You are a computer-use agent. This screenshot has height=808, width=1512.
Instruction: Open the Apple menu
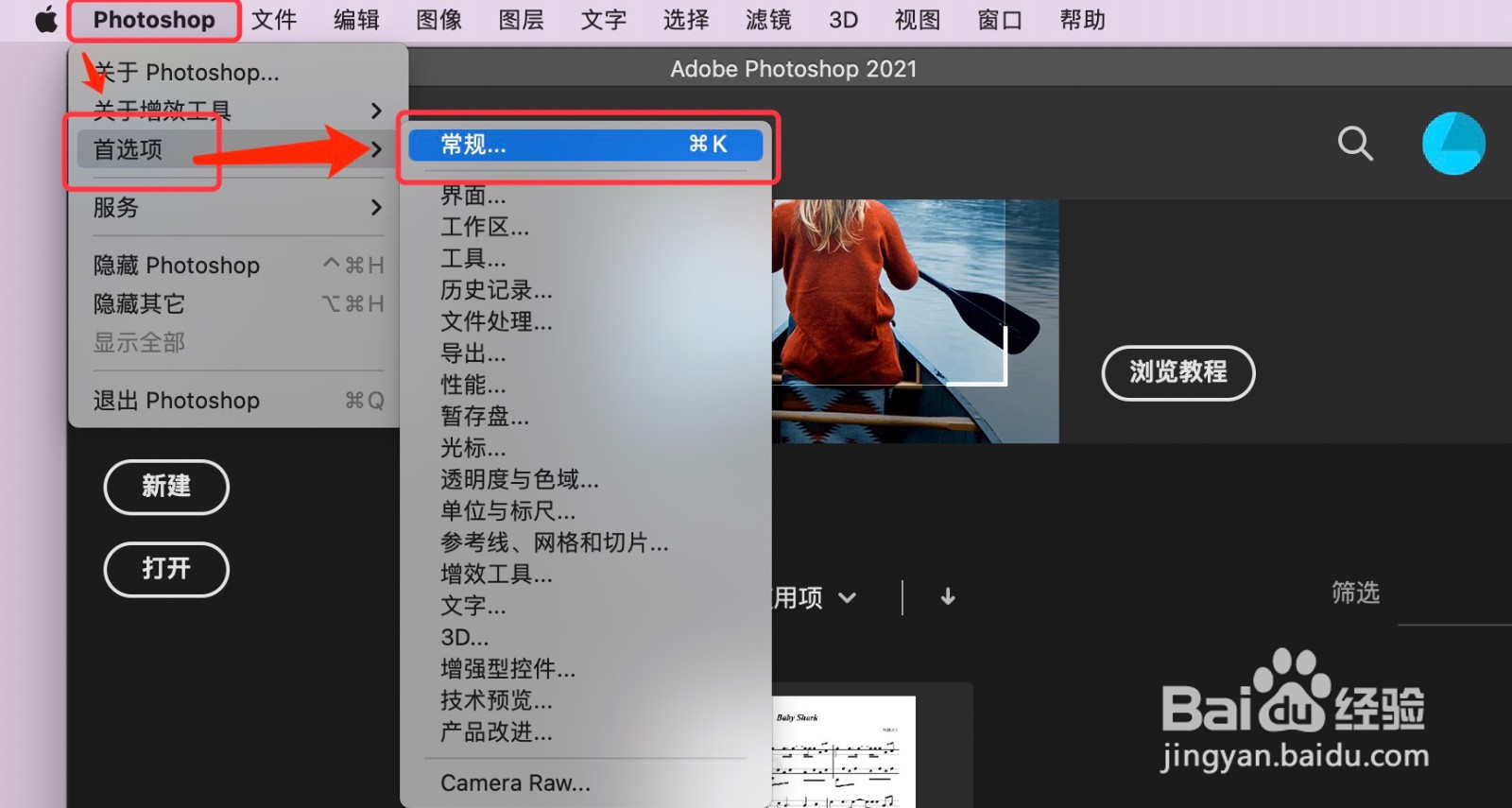point(45,20)
